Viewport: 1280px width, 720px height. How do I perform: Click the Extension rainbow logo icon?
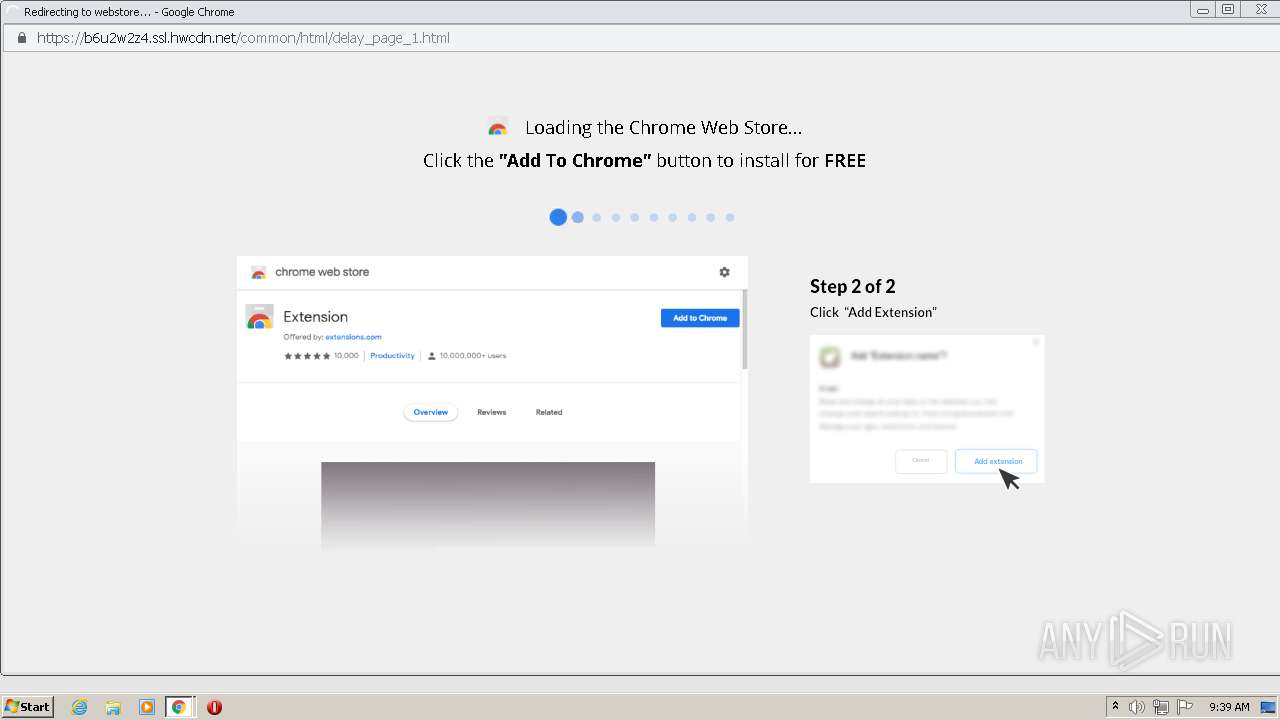[x=260, y=317]
